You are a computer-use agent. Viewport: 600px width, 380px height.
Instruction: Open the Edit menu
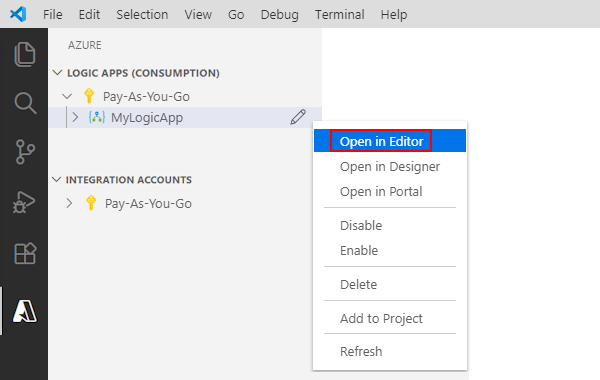pos(89,15)
